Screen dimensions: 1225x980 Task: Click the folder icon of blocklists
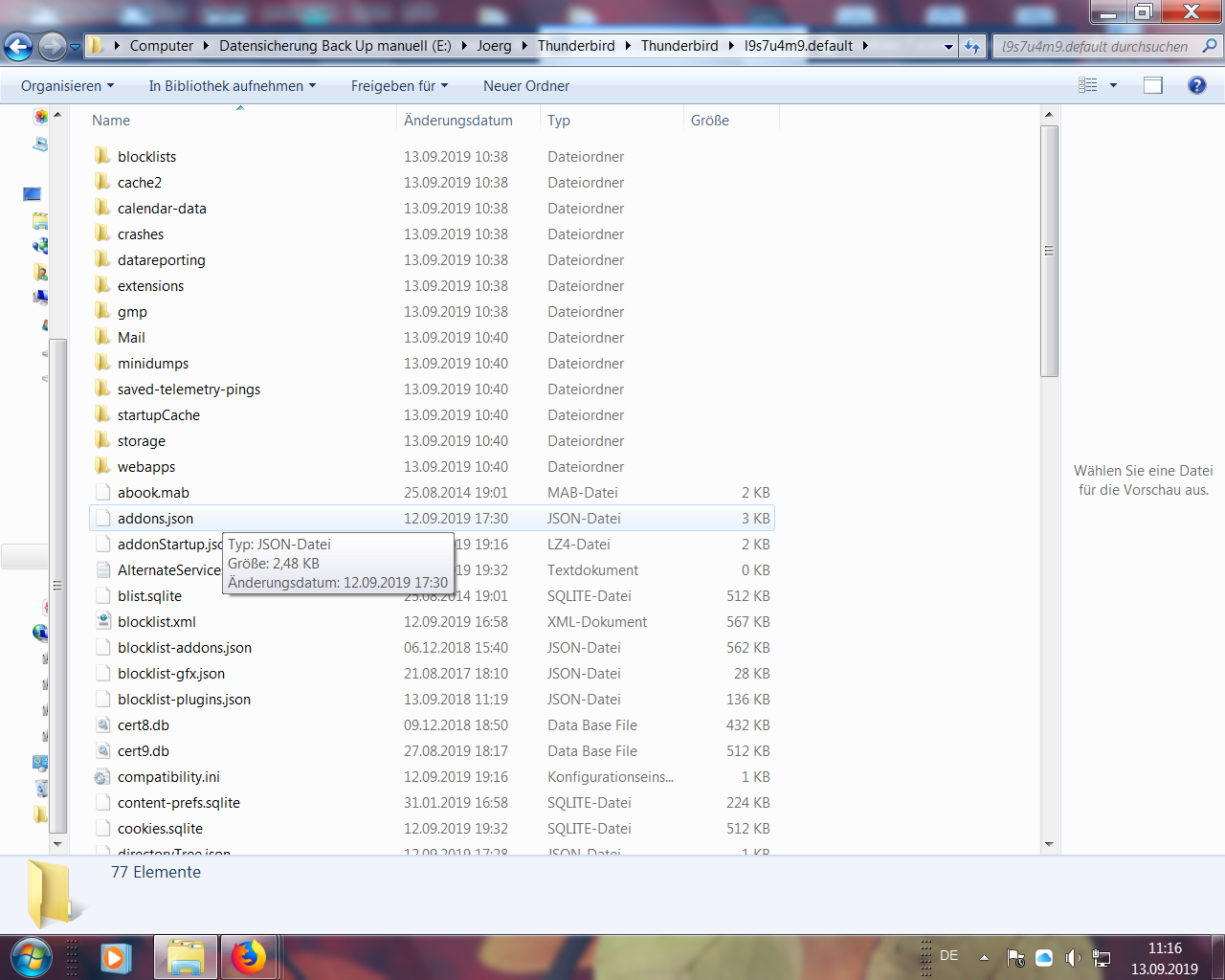click(102, 156)
